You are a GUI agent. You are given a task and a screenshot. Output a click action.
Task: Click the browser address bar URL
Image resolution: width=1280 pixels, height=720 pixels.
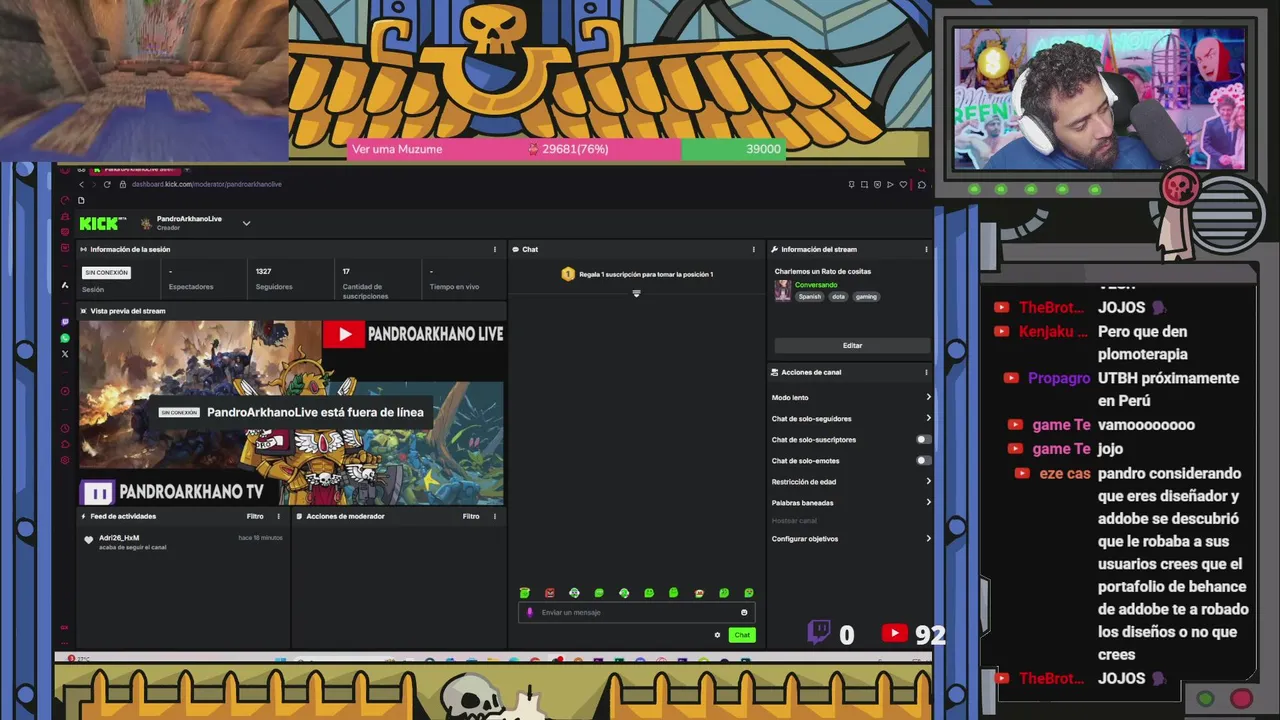click(x=206, y=184)
